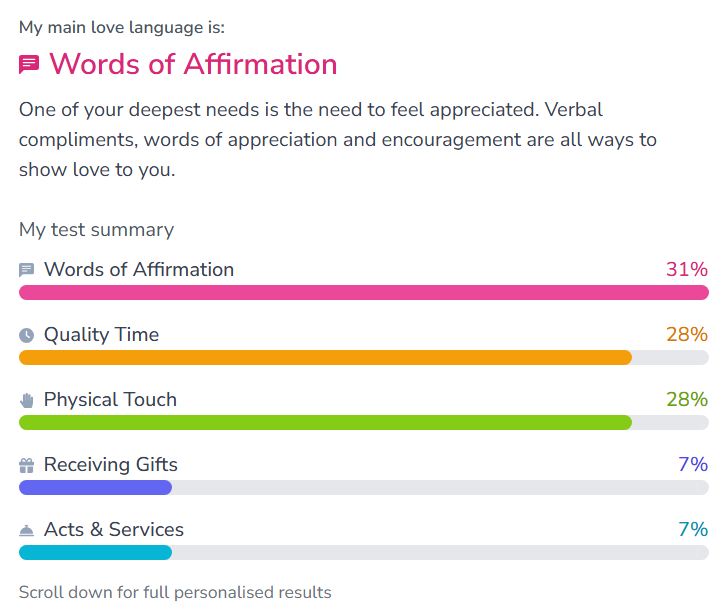
Task: Click the Quality Time clock icon
Action: coord(27,335)
